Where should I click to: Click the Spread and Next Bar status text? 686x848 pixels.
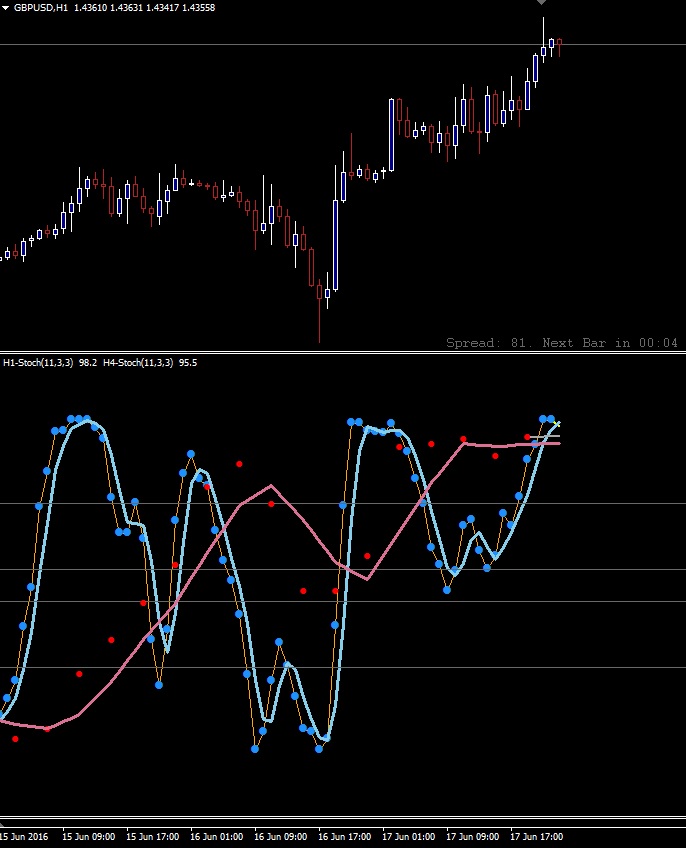coord(562,343)
